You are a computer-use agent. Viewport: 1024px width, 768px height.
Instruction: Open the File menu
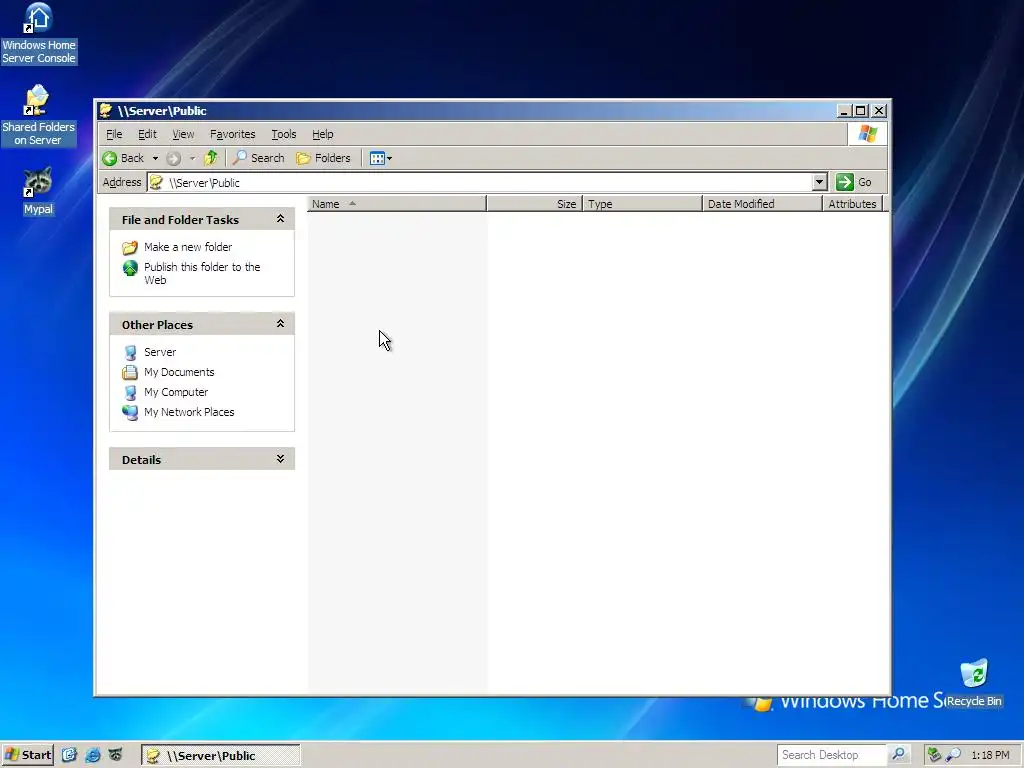pyautogui.click(x=114, y=134)
